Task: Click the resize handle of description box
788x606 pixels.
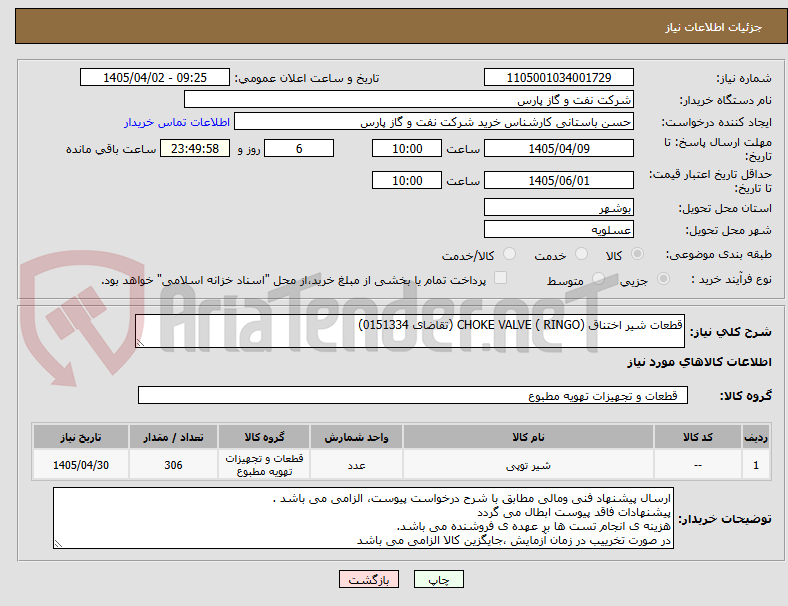Action: click(x=140, y=343)
